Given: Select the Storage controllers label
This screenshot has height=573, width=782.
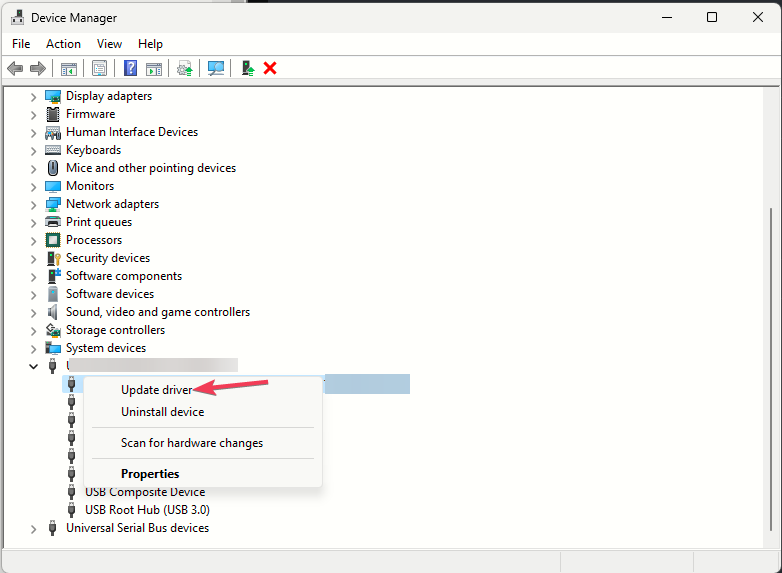Looking at the screenshot, I should 115,330.
